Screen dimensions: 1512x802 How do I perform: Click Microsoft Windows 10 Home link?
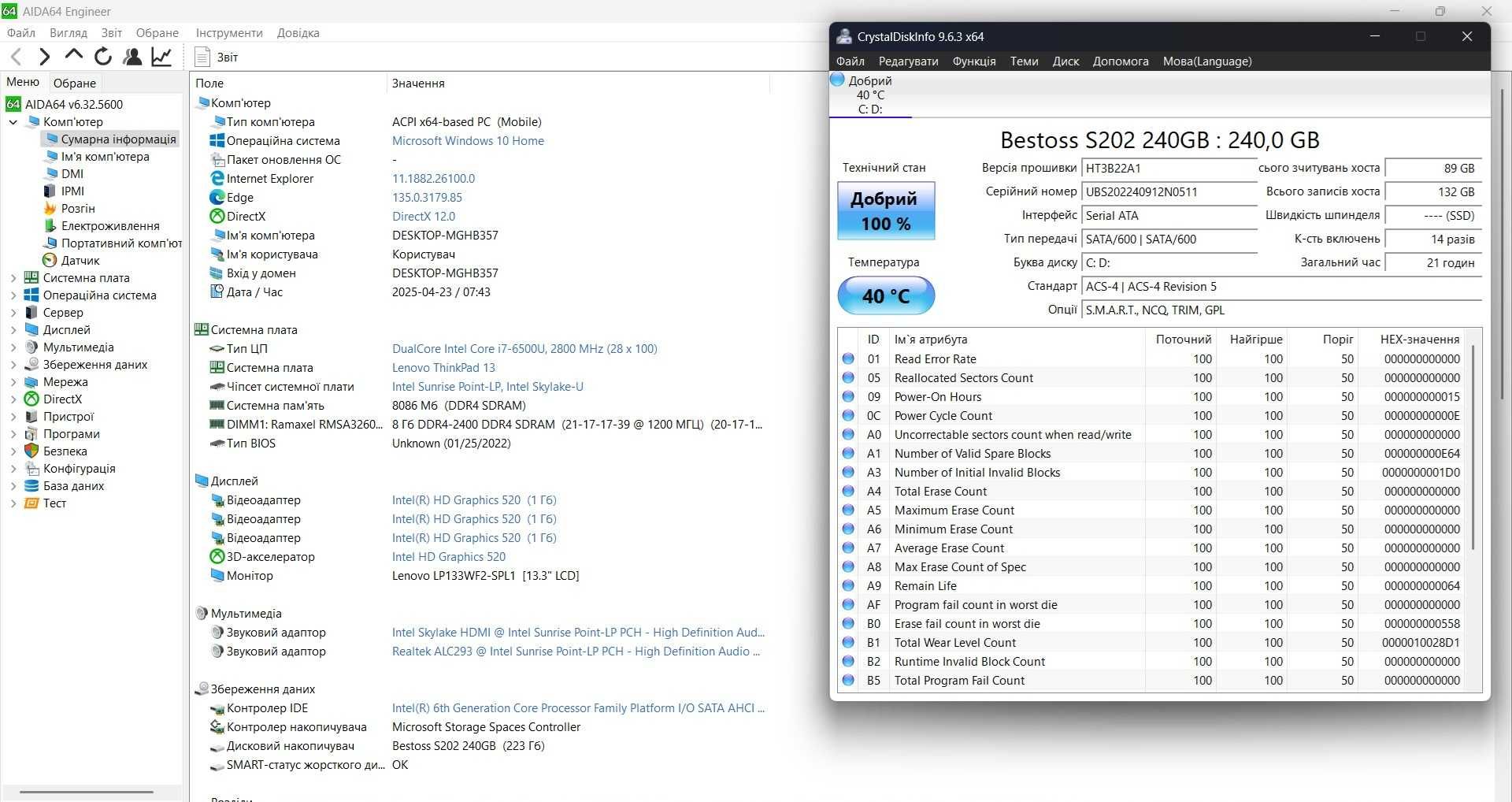(x=468, y=141)
